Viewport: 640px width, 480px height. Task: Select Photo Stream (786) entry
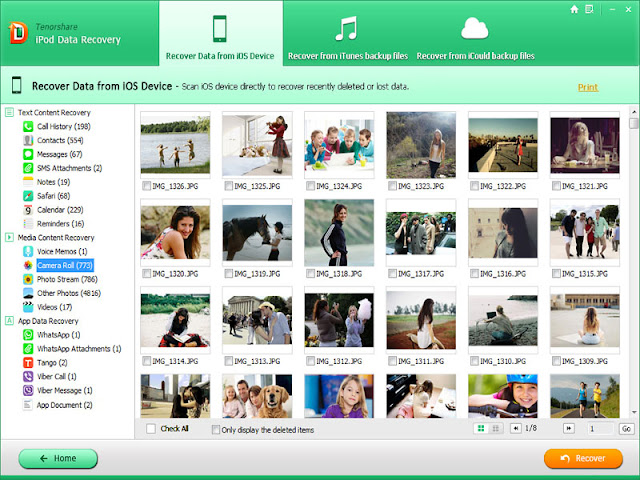(67, 279)
